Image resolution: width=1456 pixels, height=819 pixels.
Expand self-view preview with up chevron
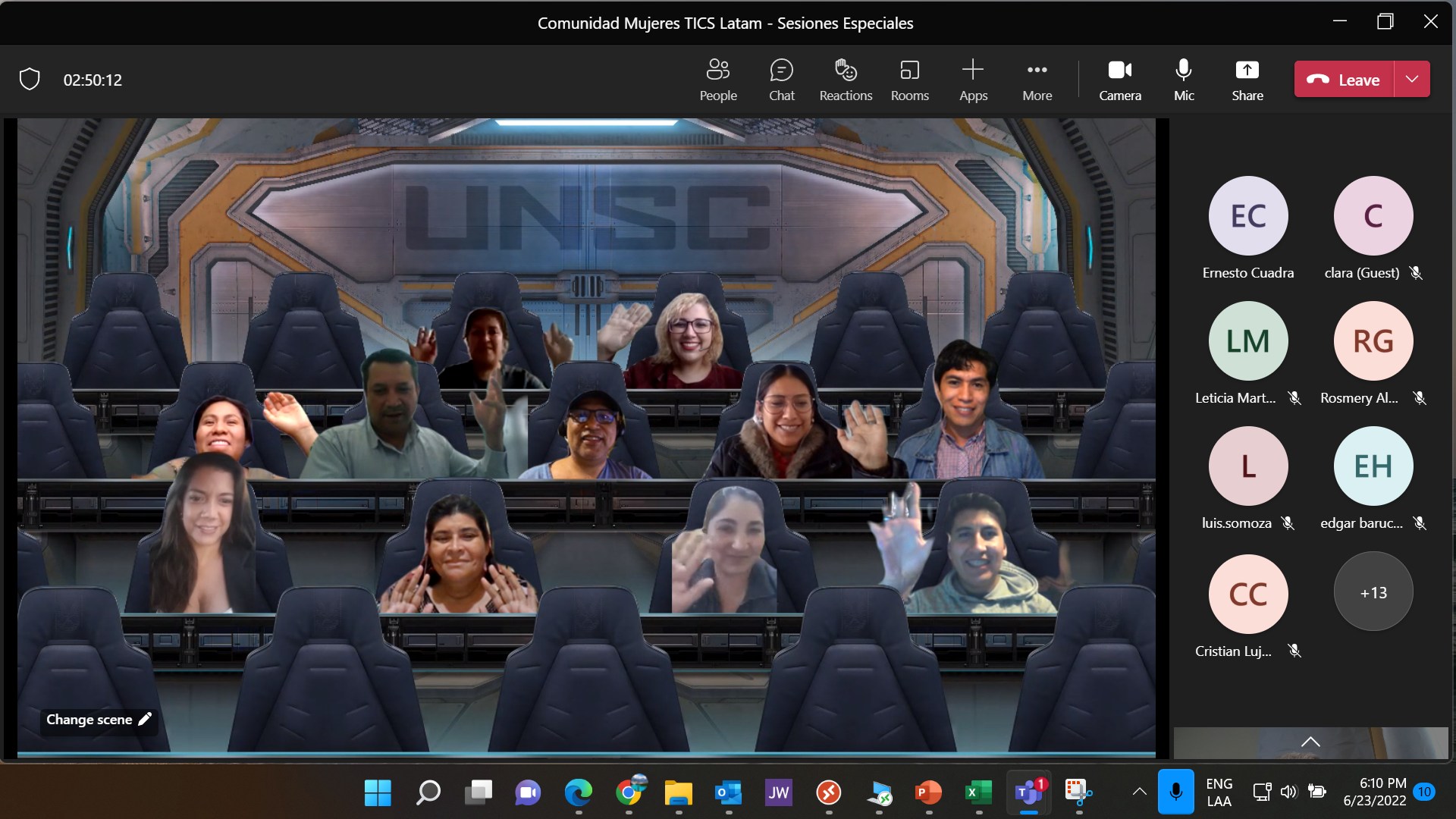[1310, 742]
